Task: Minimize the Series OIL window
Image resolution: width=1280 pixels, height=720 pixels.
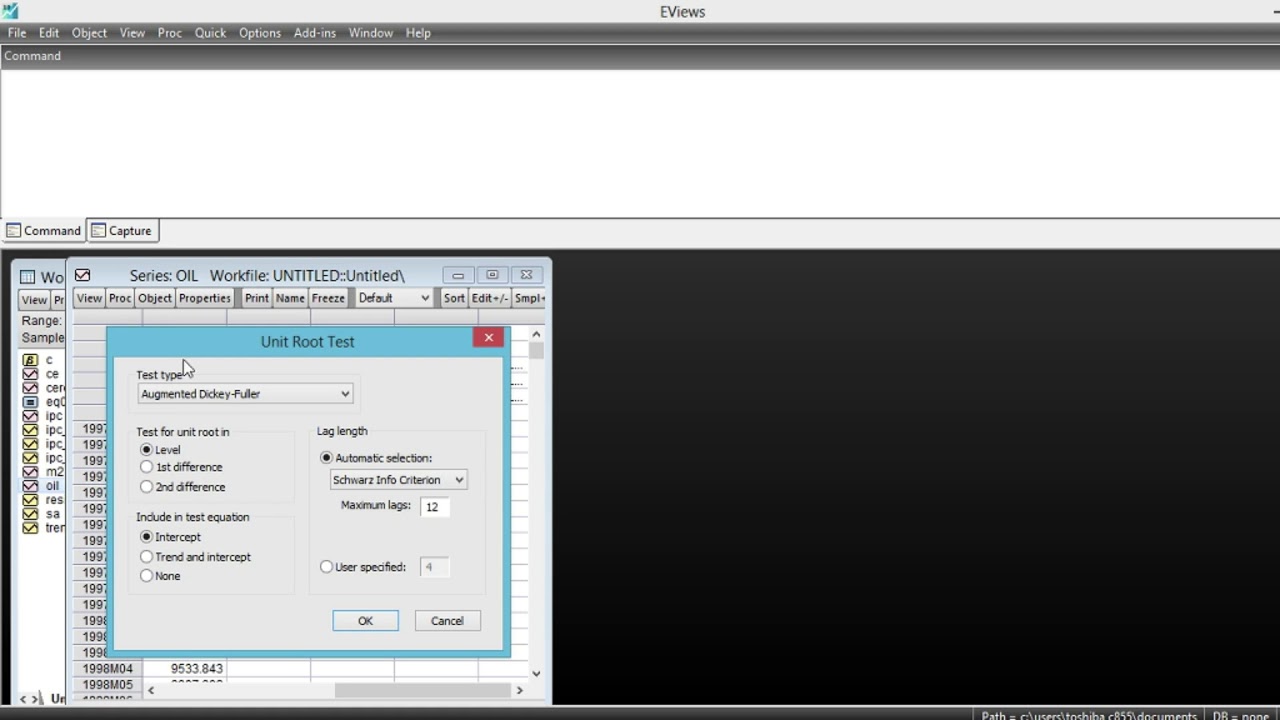Action: [458, 275]
